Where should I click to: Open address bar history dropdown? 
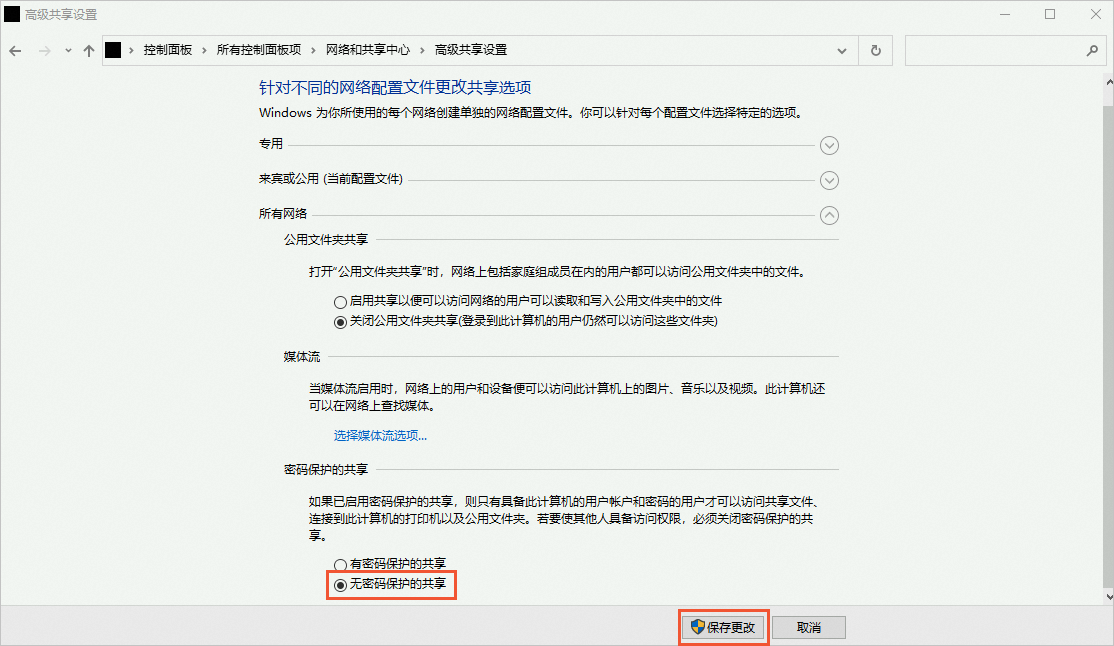click(842, 50)
